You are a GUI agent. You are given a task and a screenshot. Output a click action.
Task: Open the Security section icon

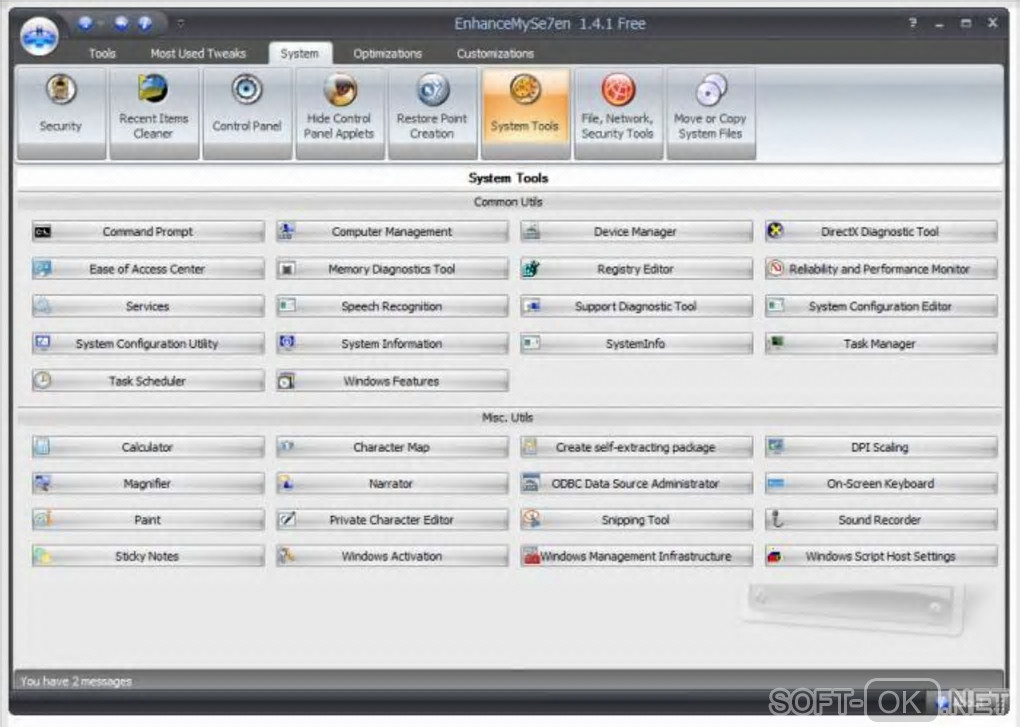(x=61, y=113)
